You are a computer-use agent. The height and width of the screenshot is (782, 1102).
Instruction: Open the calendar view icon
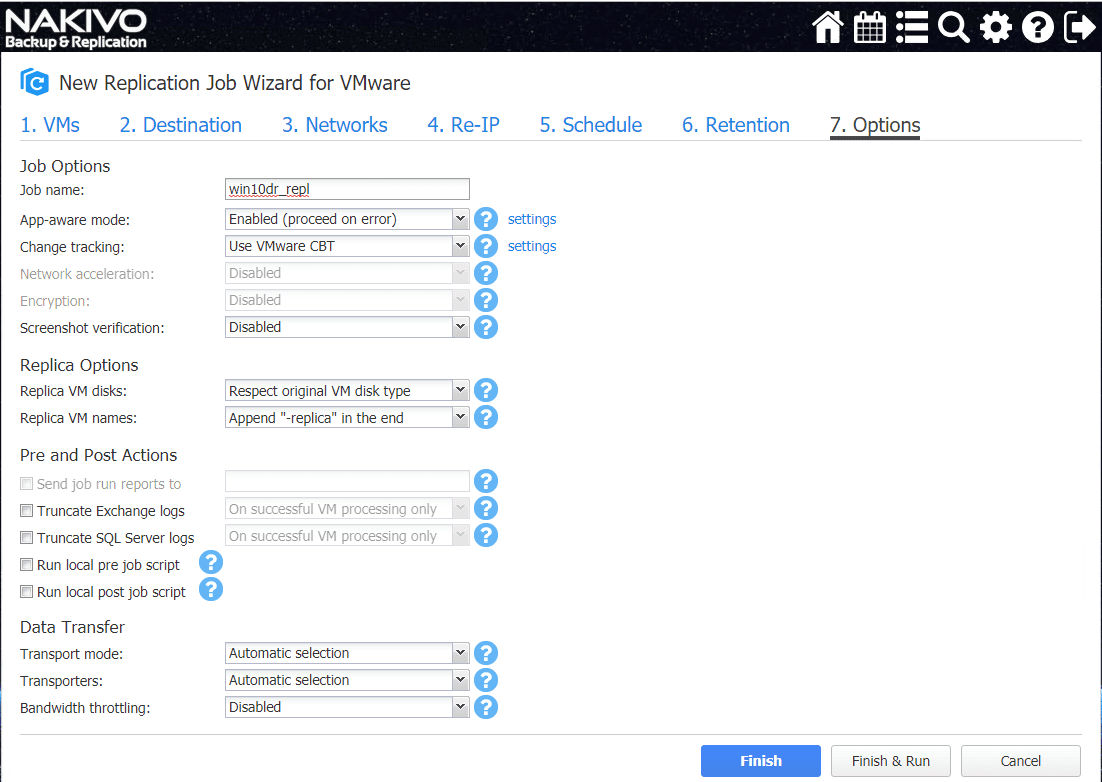tap(869, 26)
